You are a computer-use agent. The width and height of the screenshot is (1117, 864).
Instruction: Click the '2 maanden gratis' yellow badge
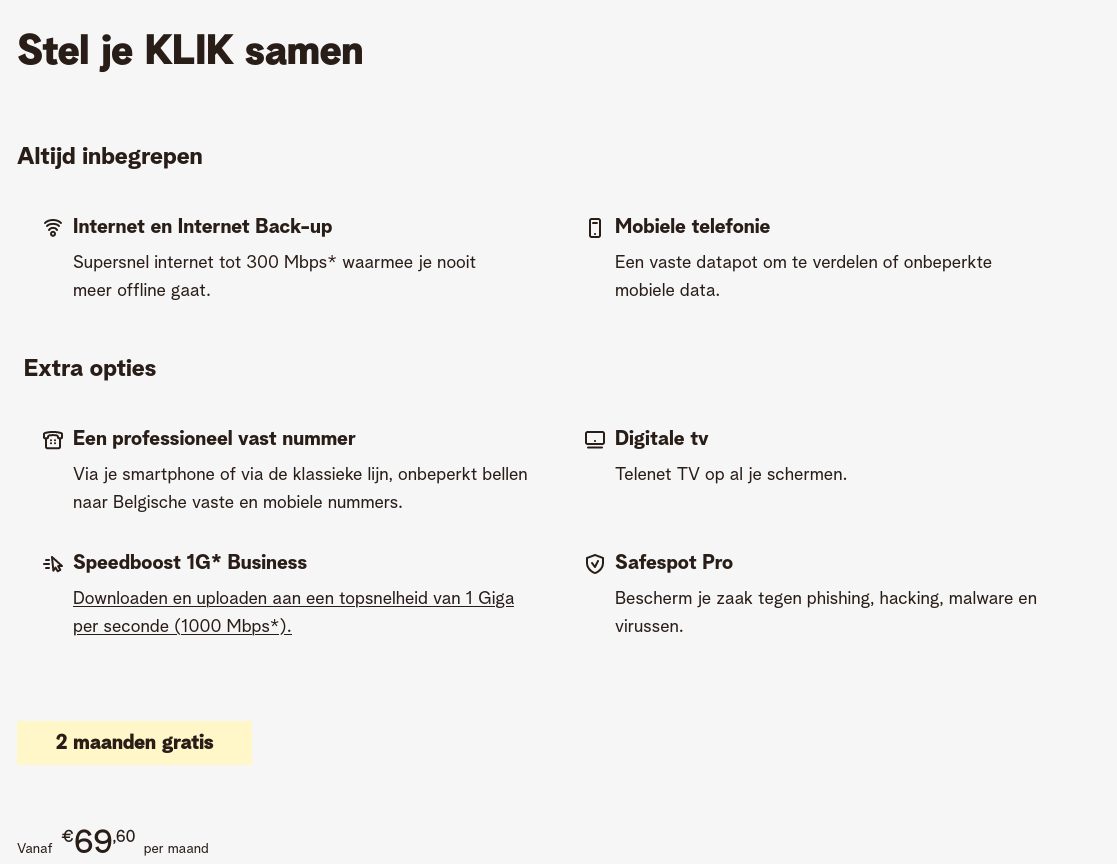tap(134, 743)
